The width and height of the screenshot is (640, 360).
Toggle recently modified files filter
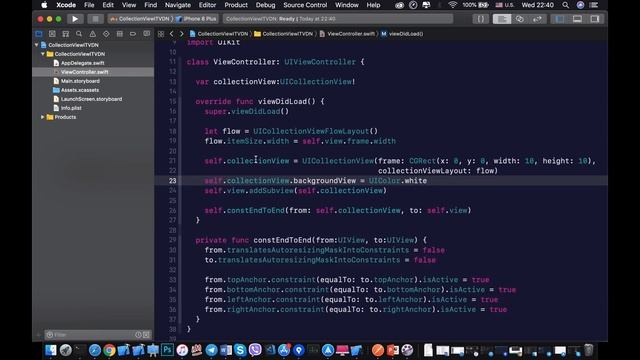pos(138,335)
